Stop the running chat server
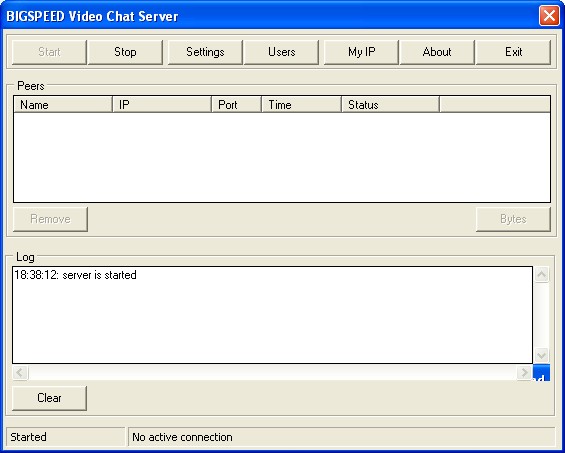Image resolution: width=565 pixels, height=453 pixels. click(x=125, y=52)
